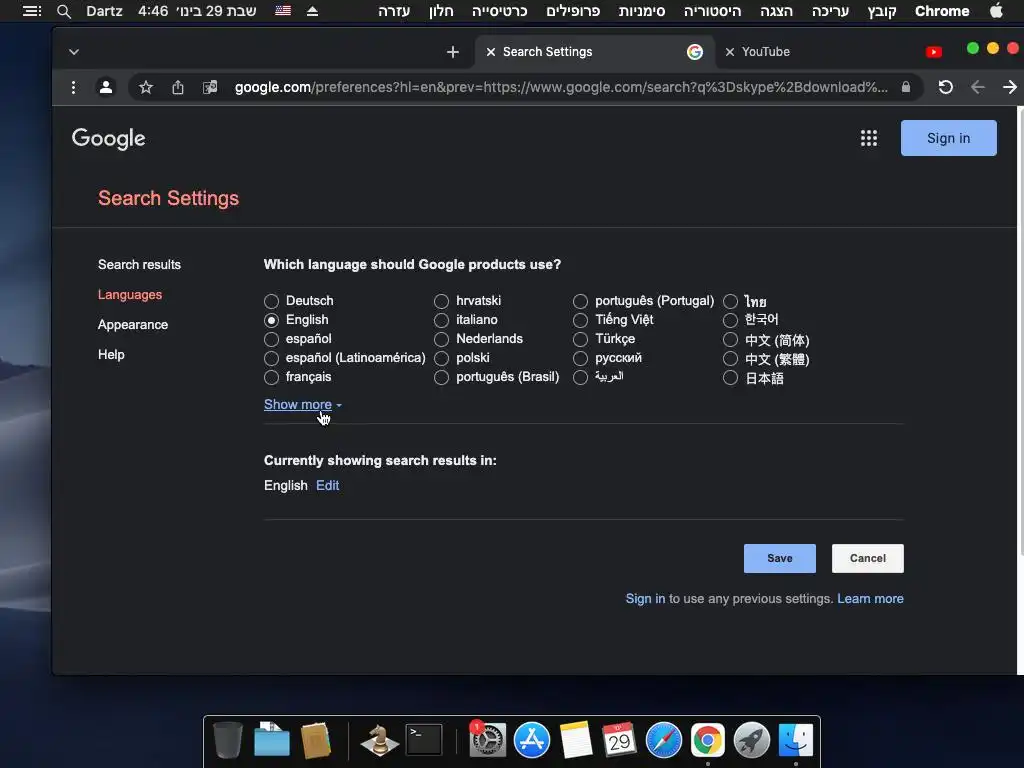
Task: Open the קובץ menu
Action: pos(882,10)
